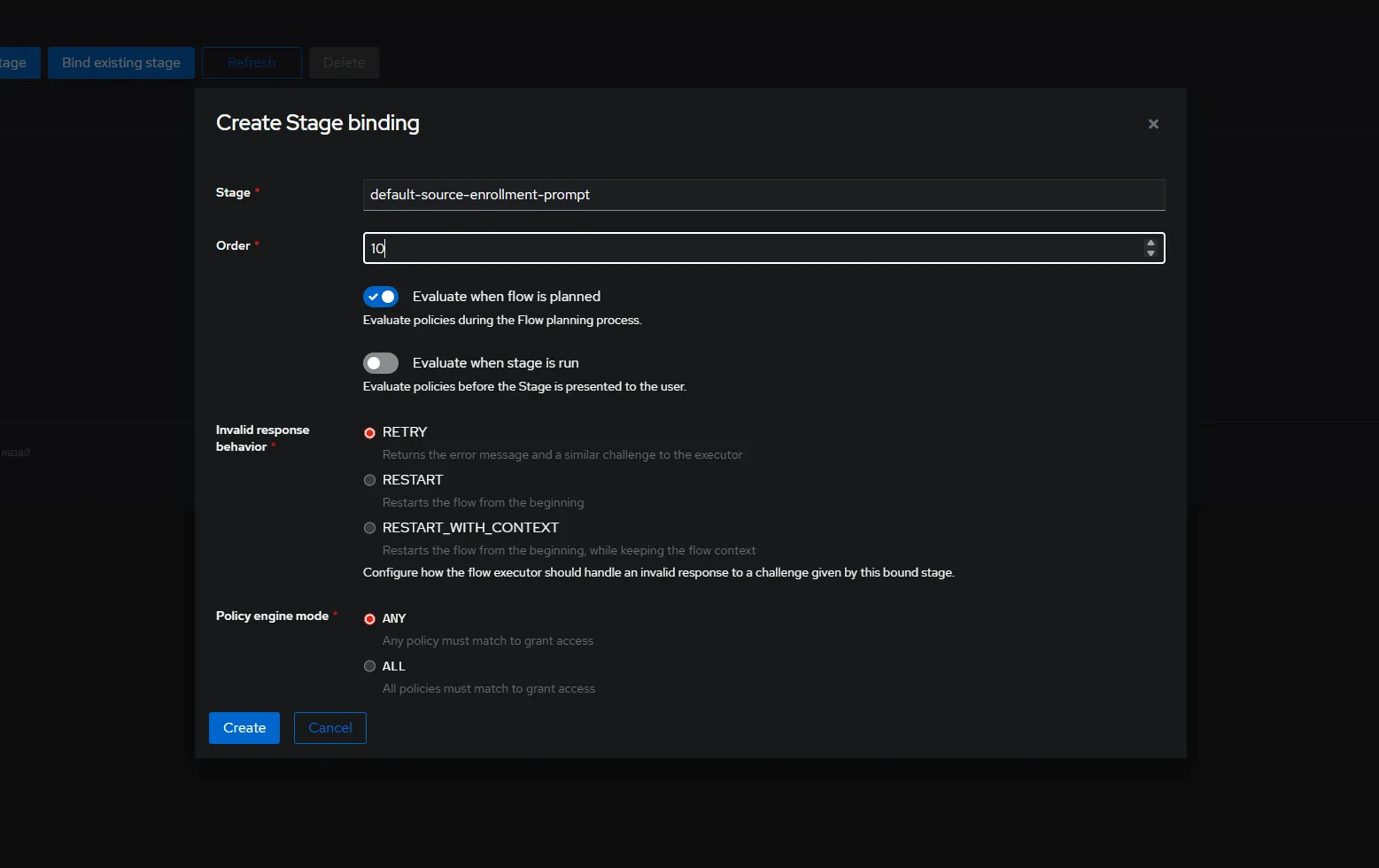
Task: Click the Delete button in toolbar
Action: pos(344,63)
